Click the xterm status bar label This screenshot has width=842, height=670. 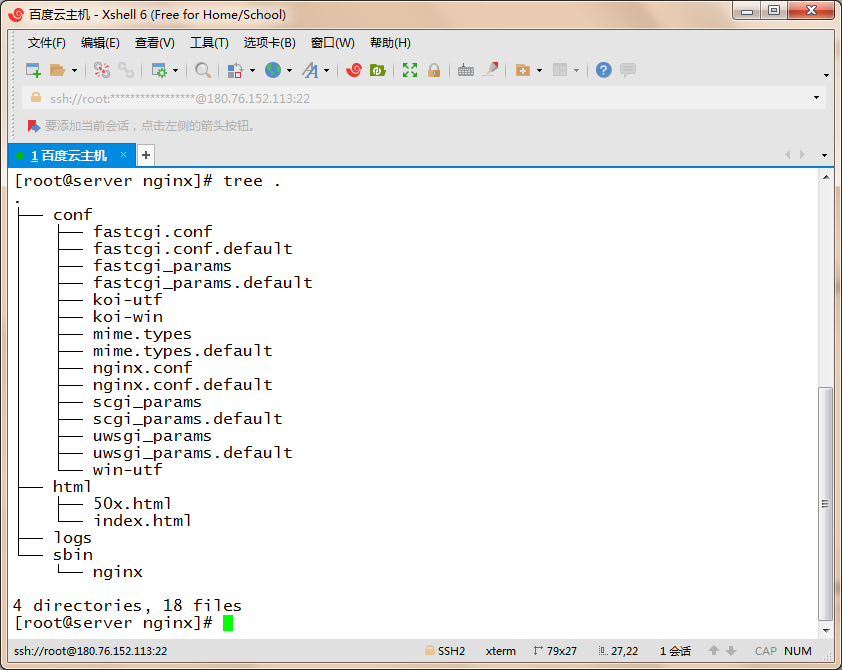tap(500, 651)
